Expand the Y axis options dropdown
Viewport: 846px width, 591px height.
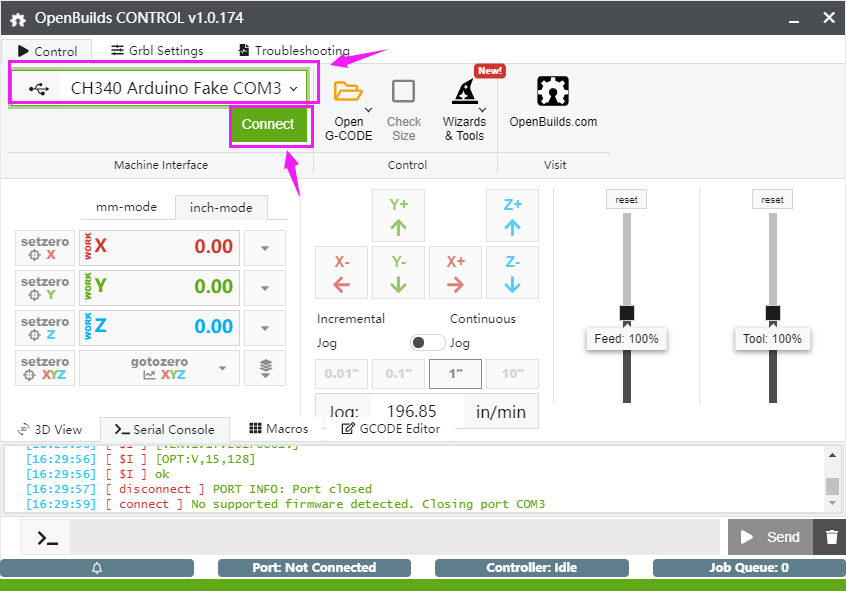coord(265,288)
